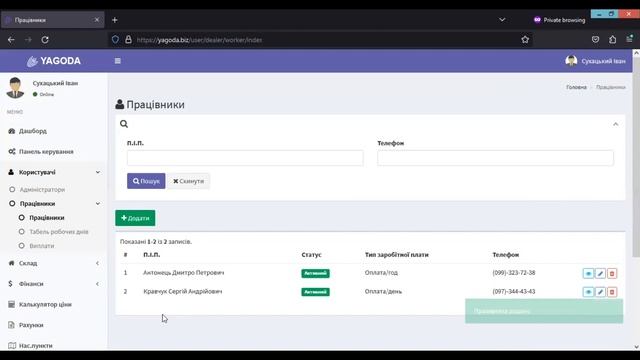Click the Скинути reset button
The image size is (640, 360).
coord(189,181)
